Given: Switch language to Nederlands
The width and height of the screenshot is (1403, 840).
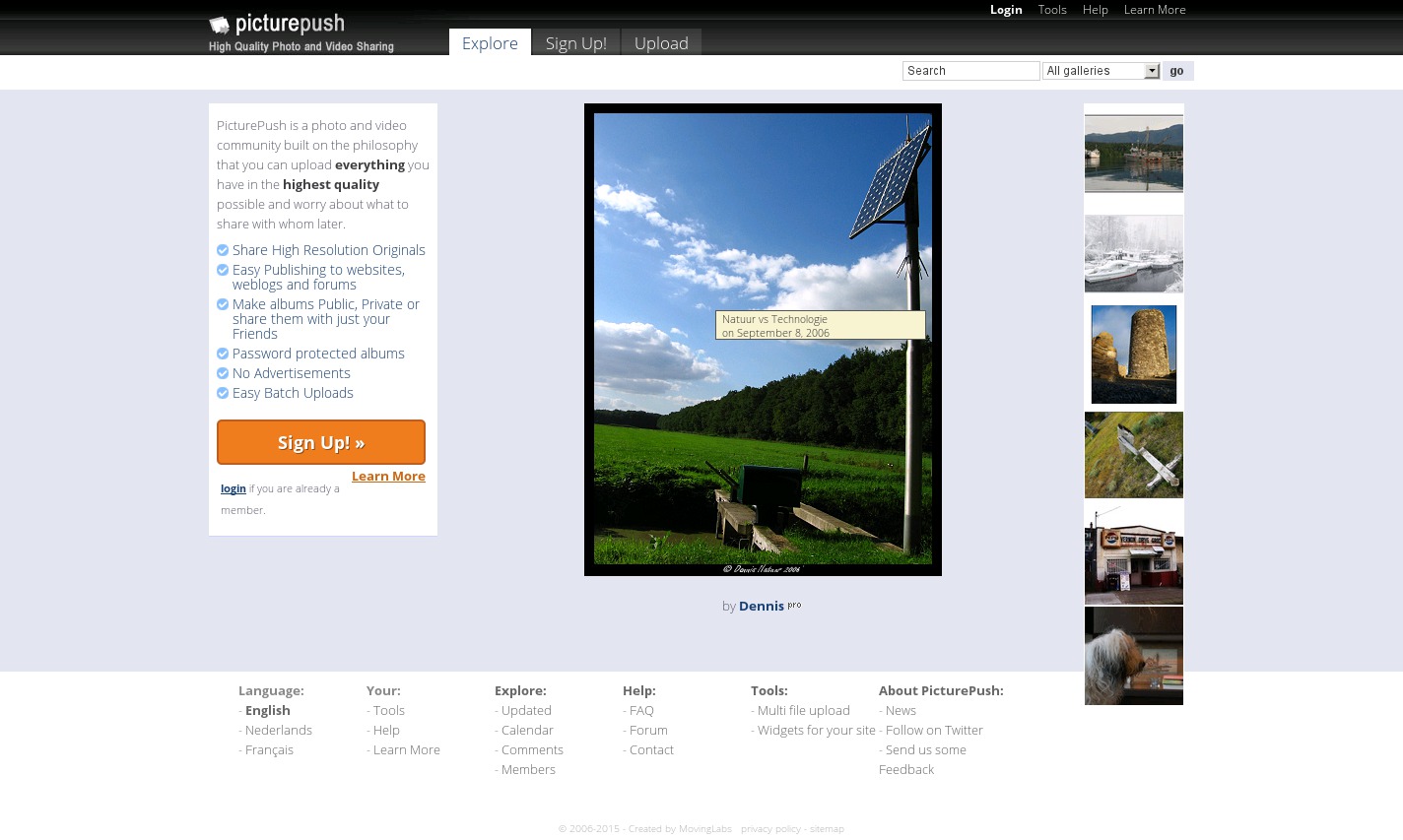Looking at the screenshot, I should 278,730.
